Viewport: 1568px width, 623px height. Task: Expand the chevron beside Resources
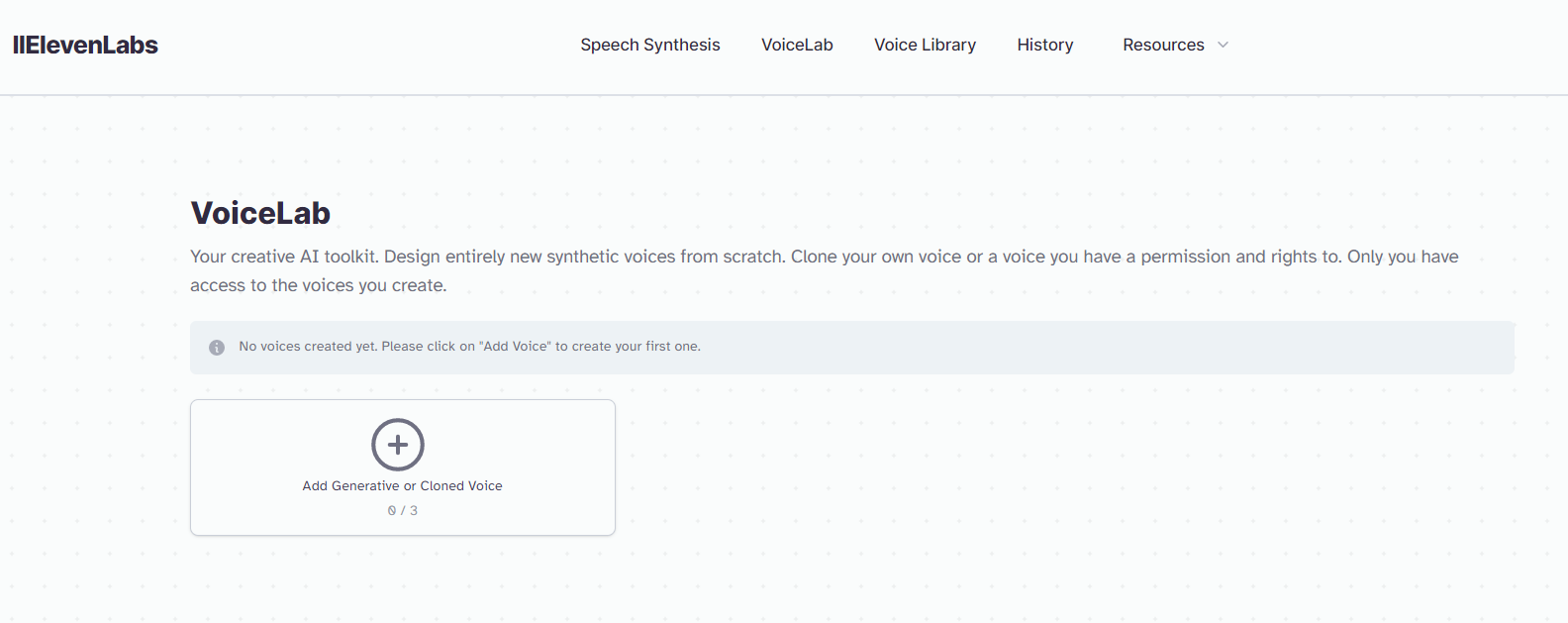[1223, 45]
